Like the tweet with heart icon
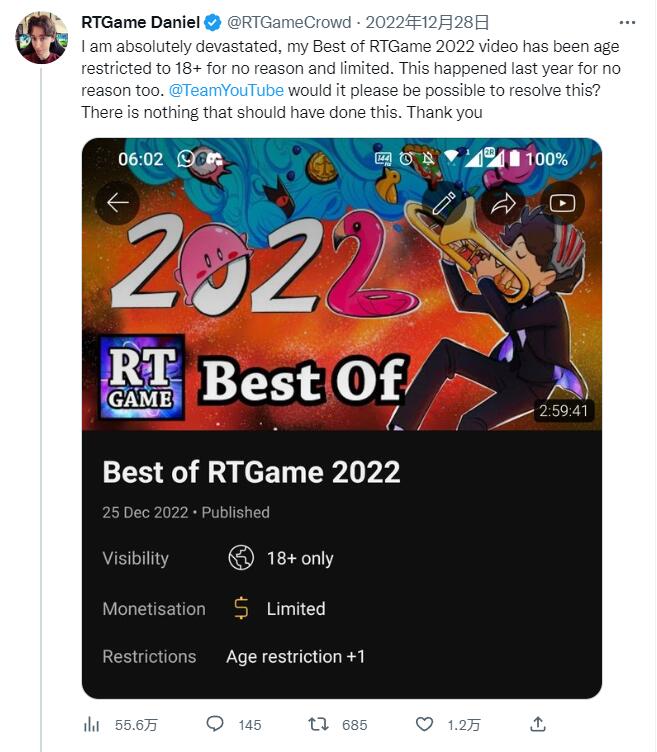Viewport: 657px width, 752px height. [424, 724]
